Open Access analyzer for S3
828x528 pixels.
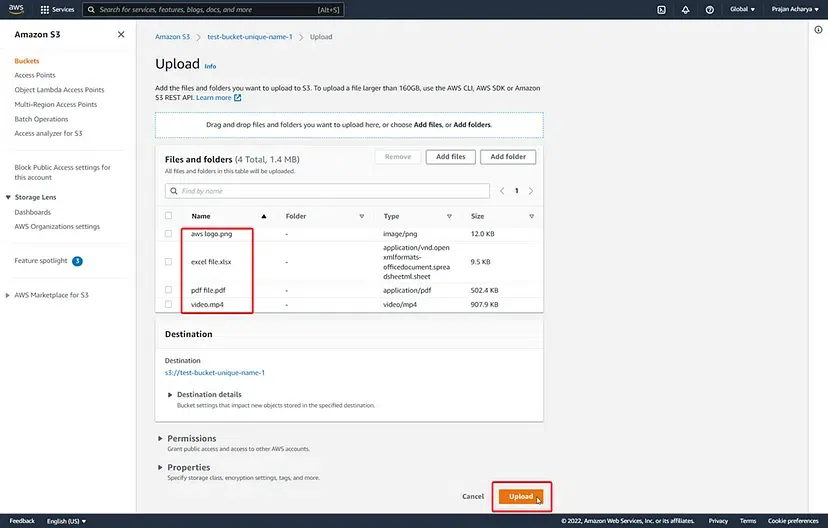[x=48, y=134]
